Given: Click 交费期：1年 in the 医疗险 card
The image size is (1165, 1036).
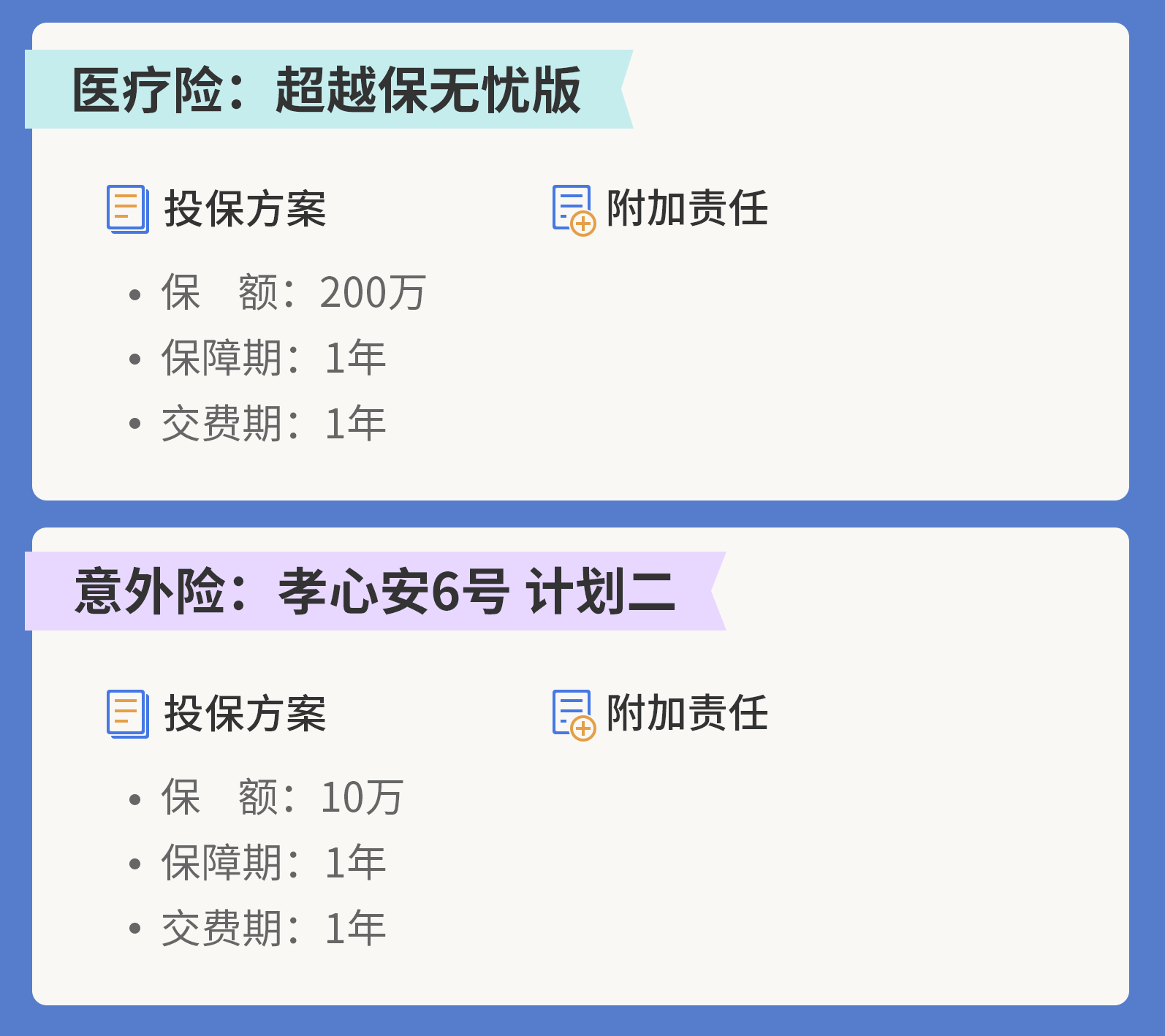Looking at the screenshot, I should click(273, 424).
